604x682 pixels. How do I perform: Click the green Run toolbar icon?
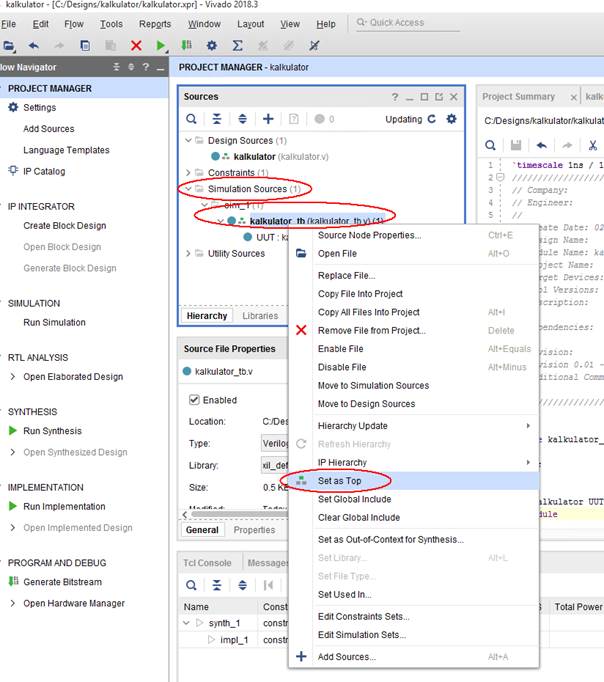(161, 45)
